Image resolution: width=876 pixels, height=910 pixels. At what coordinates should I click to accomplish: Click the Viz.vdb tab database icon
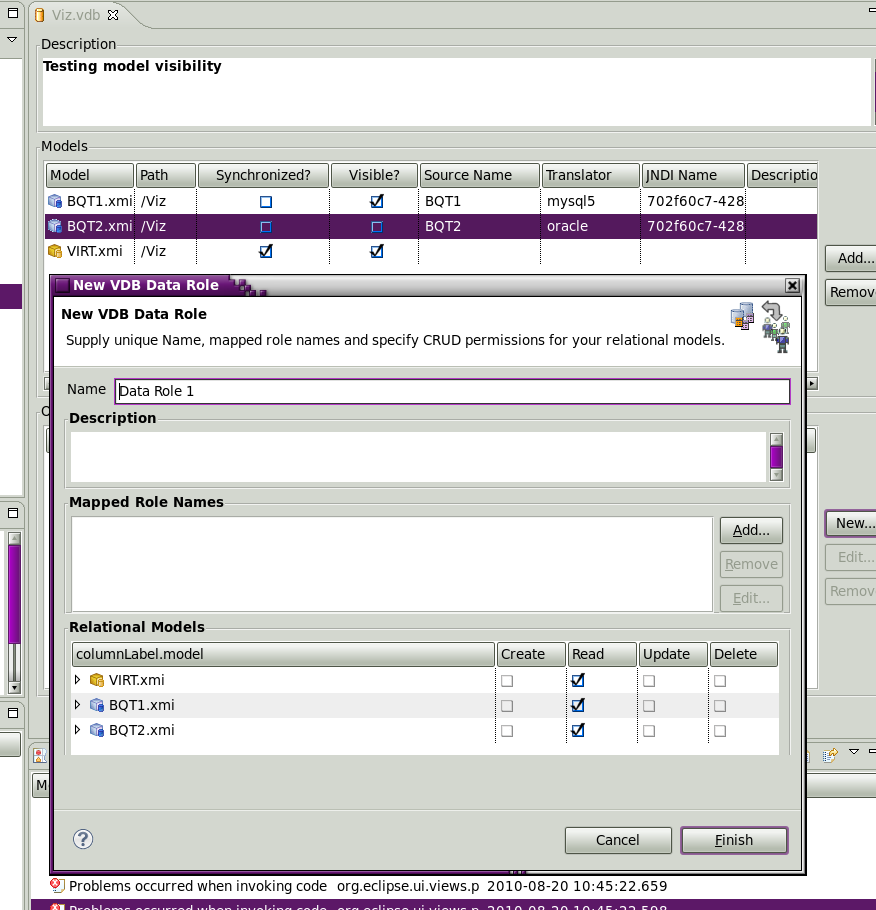pos(39,15)
